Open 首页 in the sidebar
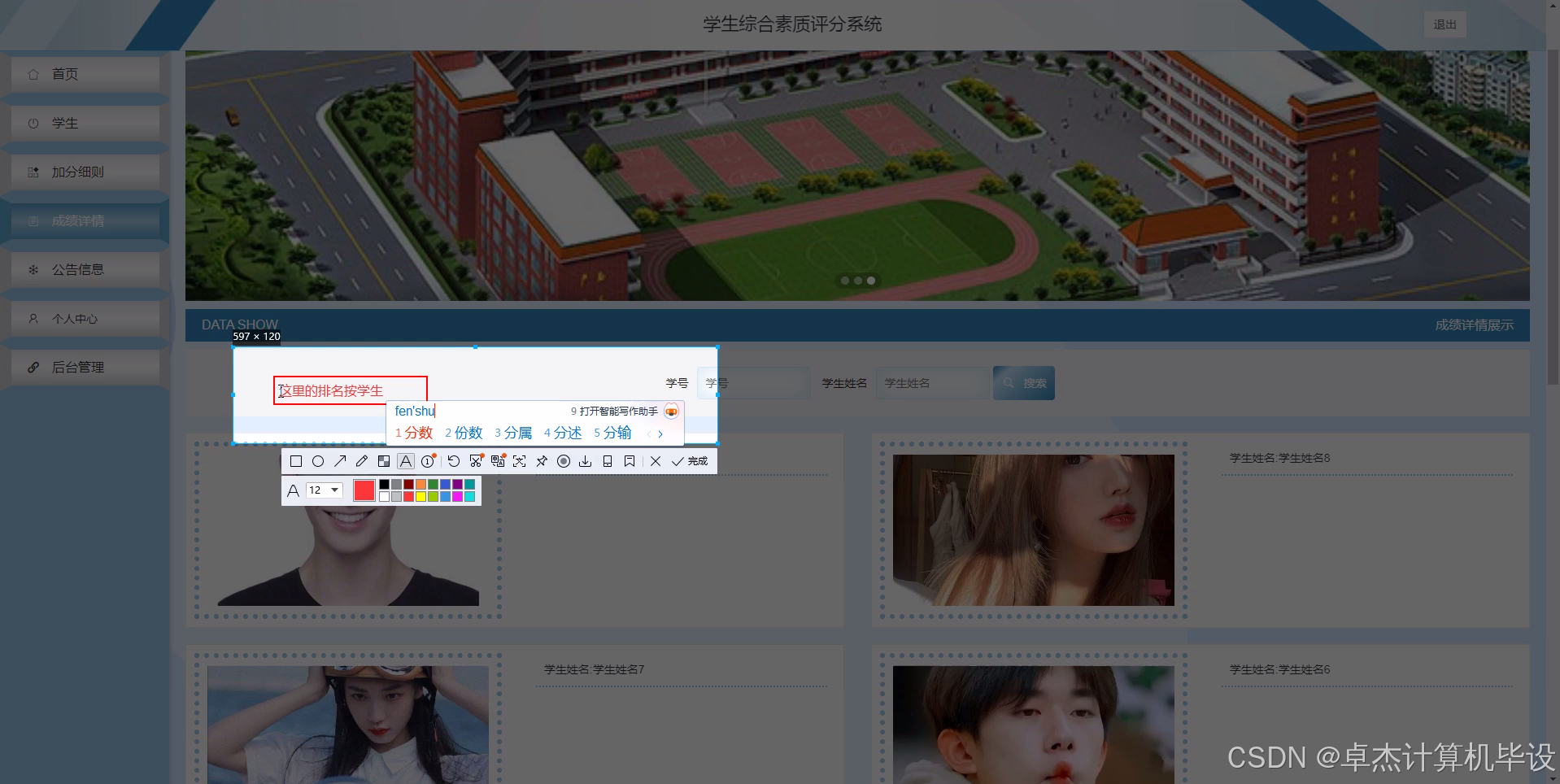 pos(85,74)
